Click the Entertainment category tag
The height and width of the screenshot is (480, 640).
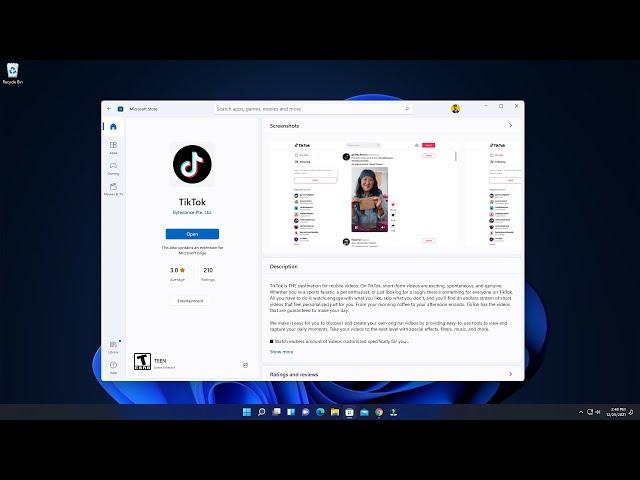190,301
